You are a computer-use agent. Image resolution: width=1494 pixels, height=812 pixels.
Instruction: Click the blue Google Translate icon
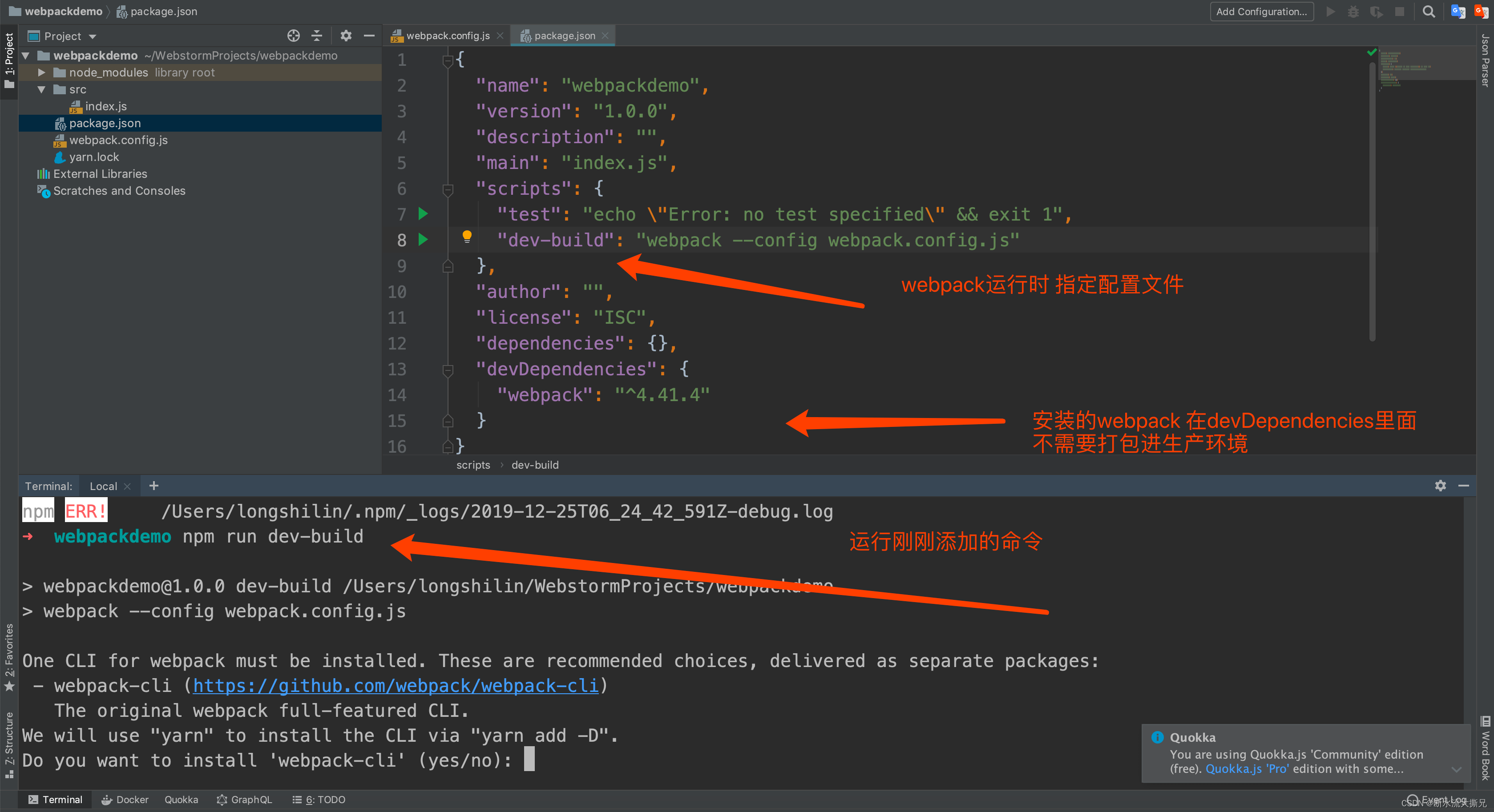point(1458,12)
